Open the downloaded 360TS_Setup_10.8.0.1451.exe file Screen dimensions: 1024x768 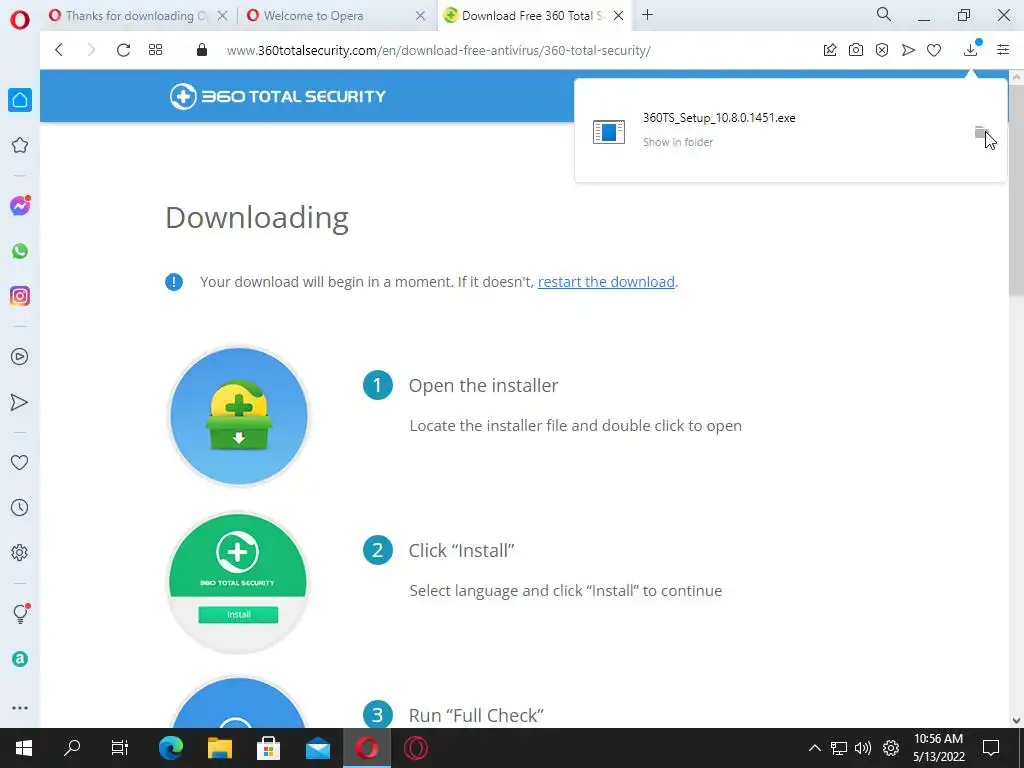point(719,118)
